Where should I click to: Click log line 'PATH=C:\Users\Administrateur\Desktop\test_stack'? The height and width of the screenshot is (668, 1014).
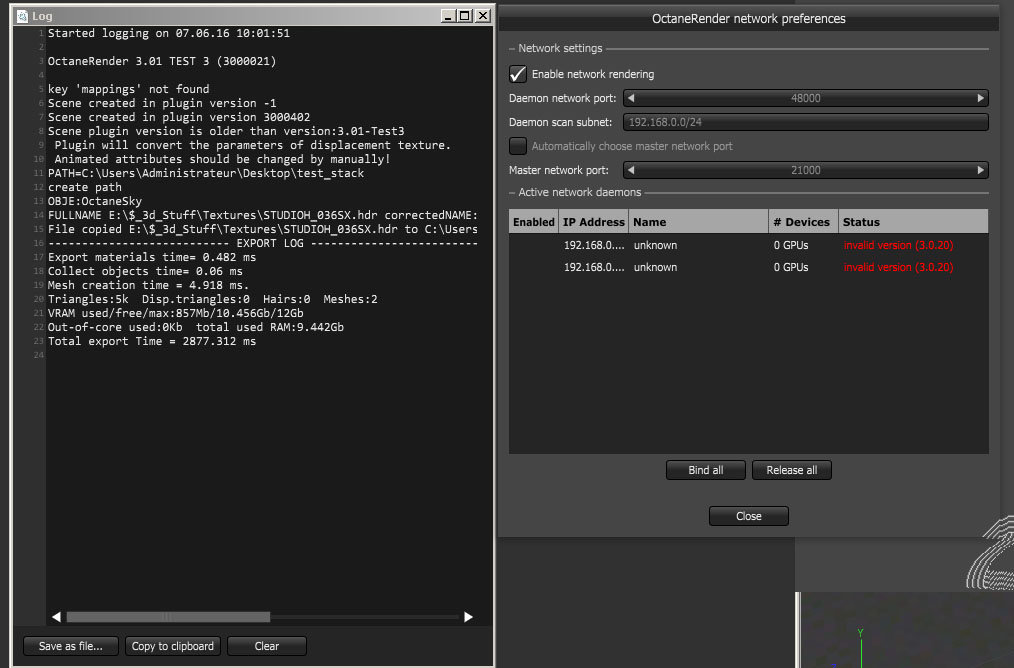(x=206, y=173)
